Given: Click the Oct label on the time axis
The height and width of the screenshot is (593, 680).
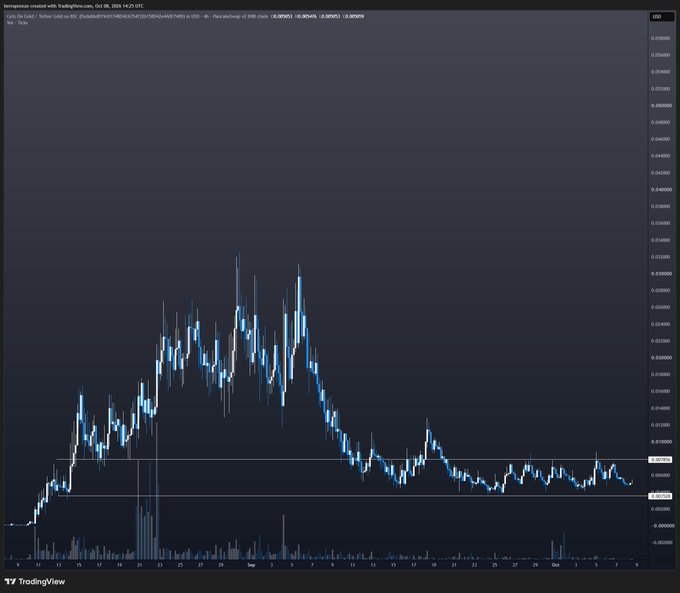Looking at the screenshot, I should click(x=555, y=565).
